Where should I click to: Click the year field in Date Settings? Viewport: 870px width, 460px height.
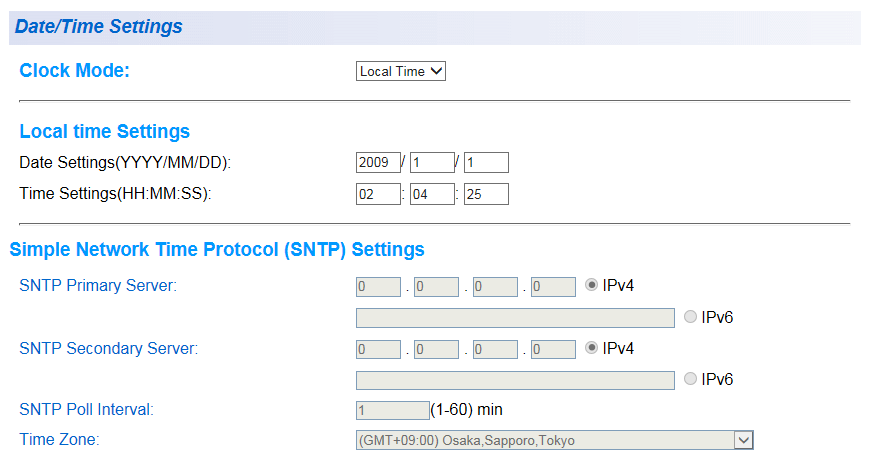tap(378, 162)
